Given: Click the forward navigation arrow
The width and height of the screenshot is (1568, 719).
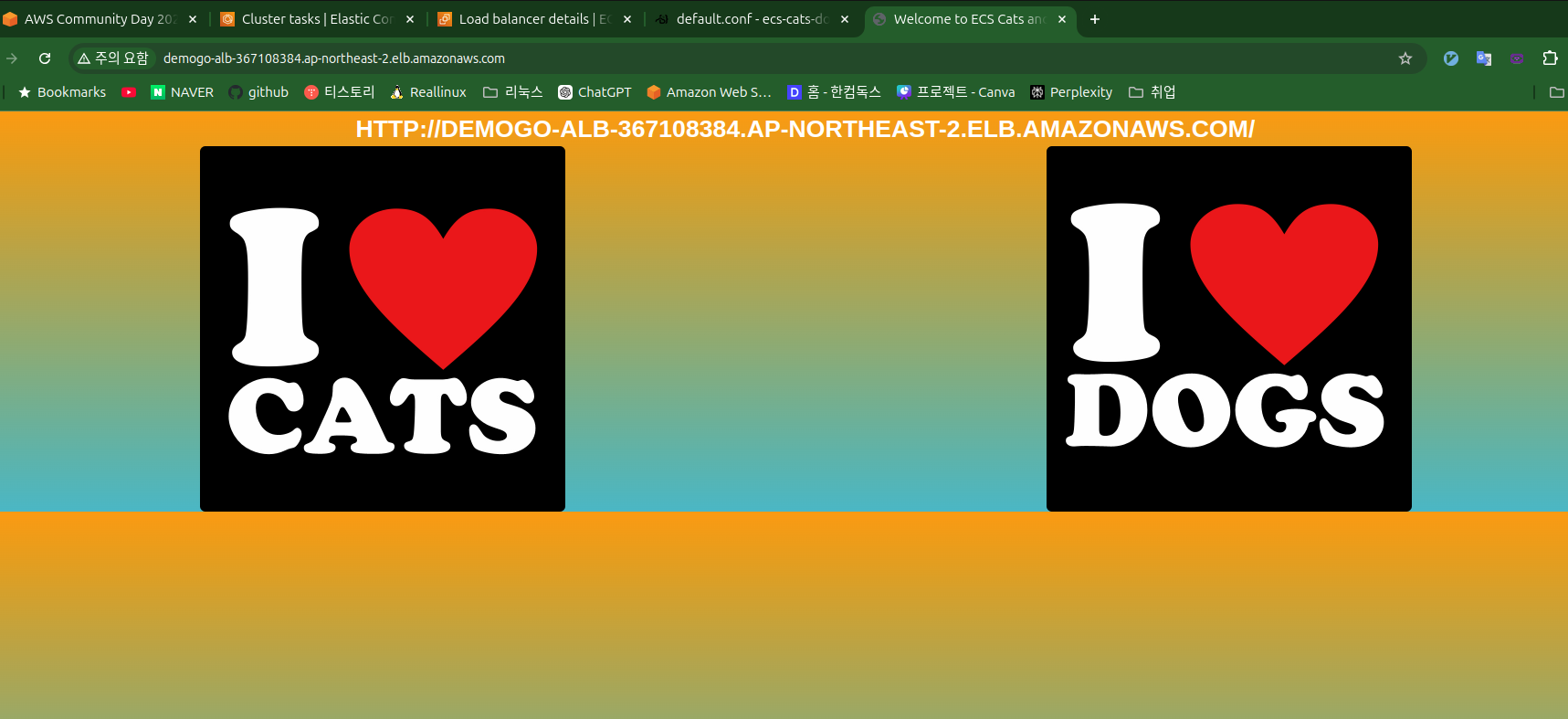Looking at the screenshot, I should tap(12, 58).
